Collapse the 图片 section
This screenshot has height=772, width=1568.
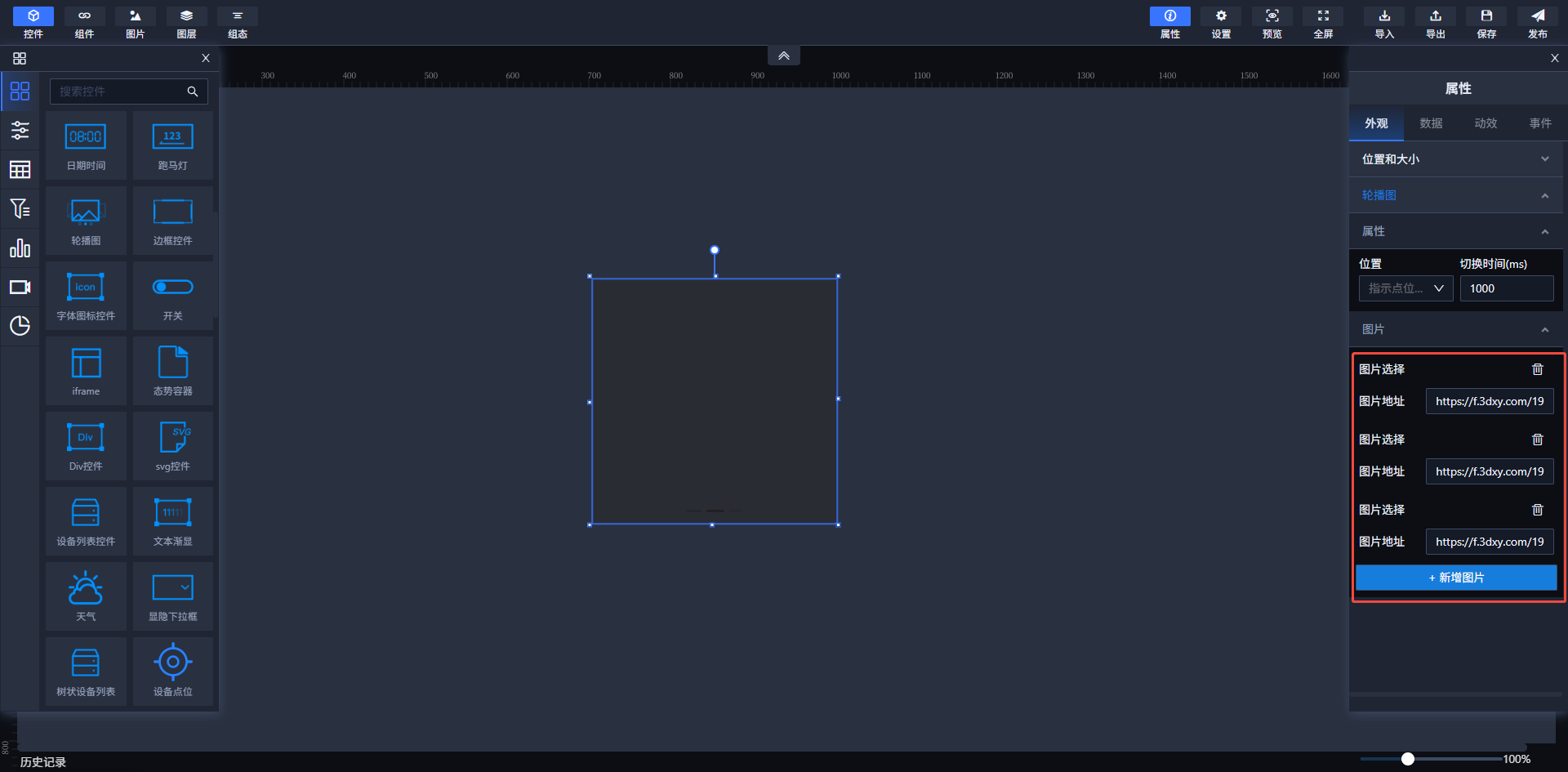[1544, 329]
